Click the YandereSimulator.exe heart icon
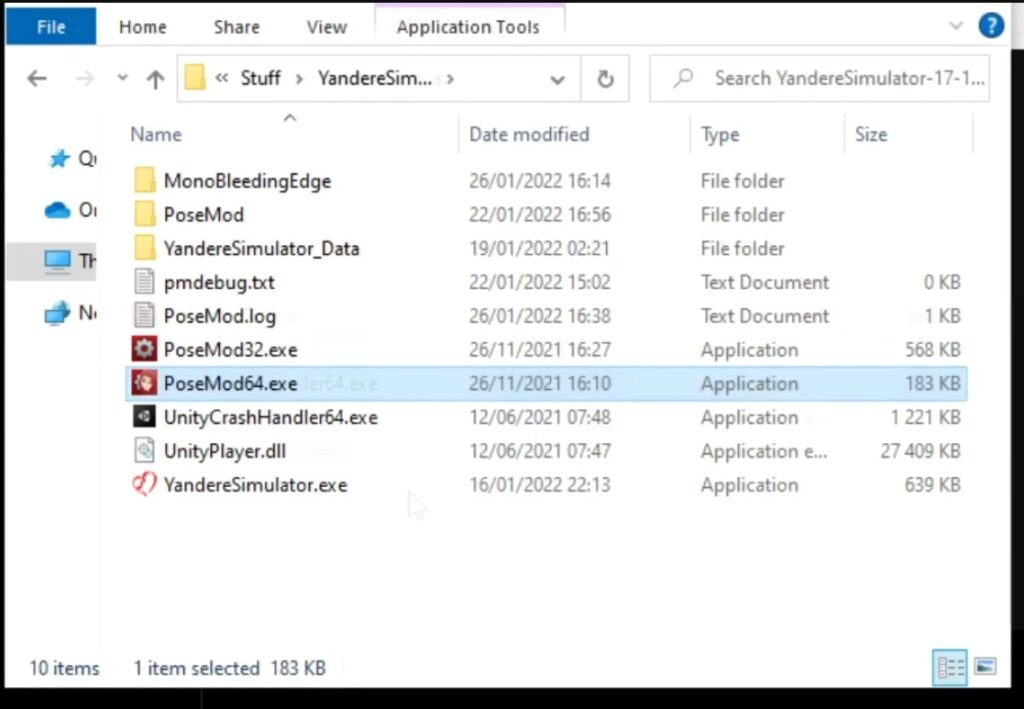This screenshot has height=709, width=1024. 145,485
